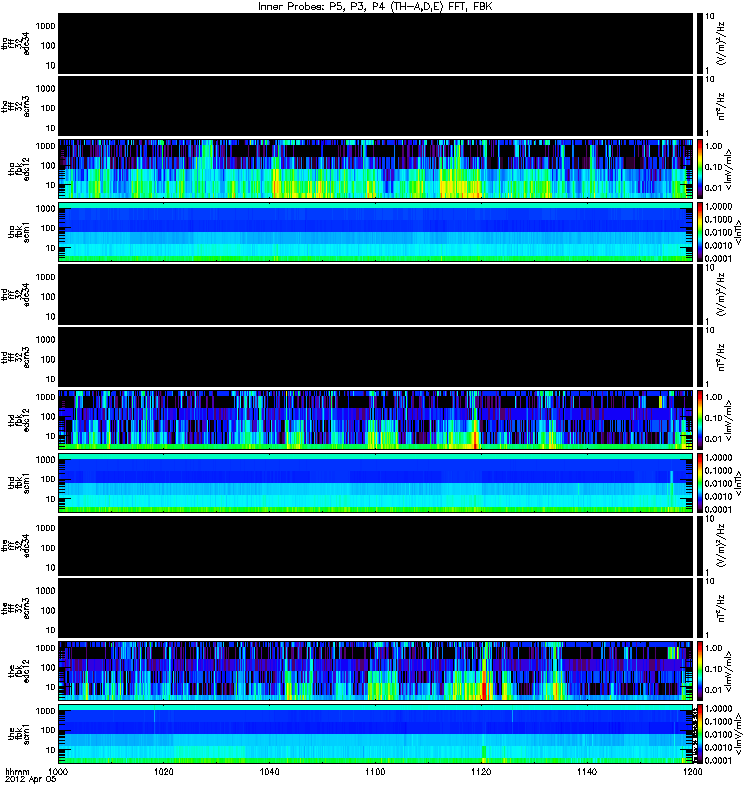750x800 pixels.
Task: Click the "the fbk scm1" axis label
Action: pos(19,734)
